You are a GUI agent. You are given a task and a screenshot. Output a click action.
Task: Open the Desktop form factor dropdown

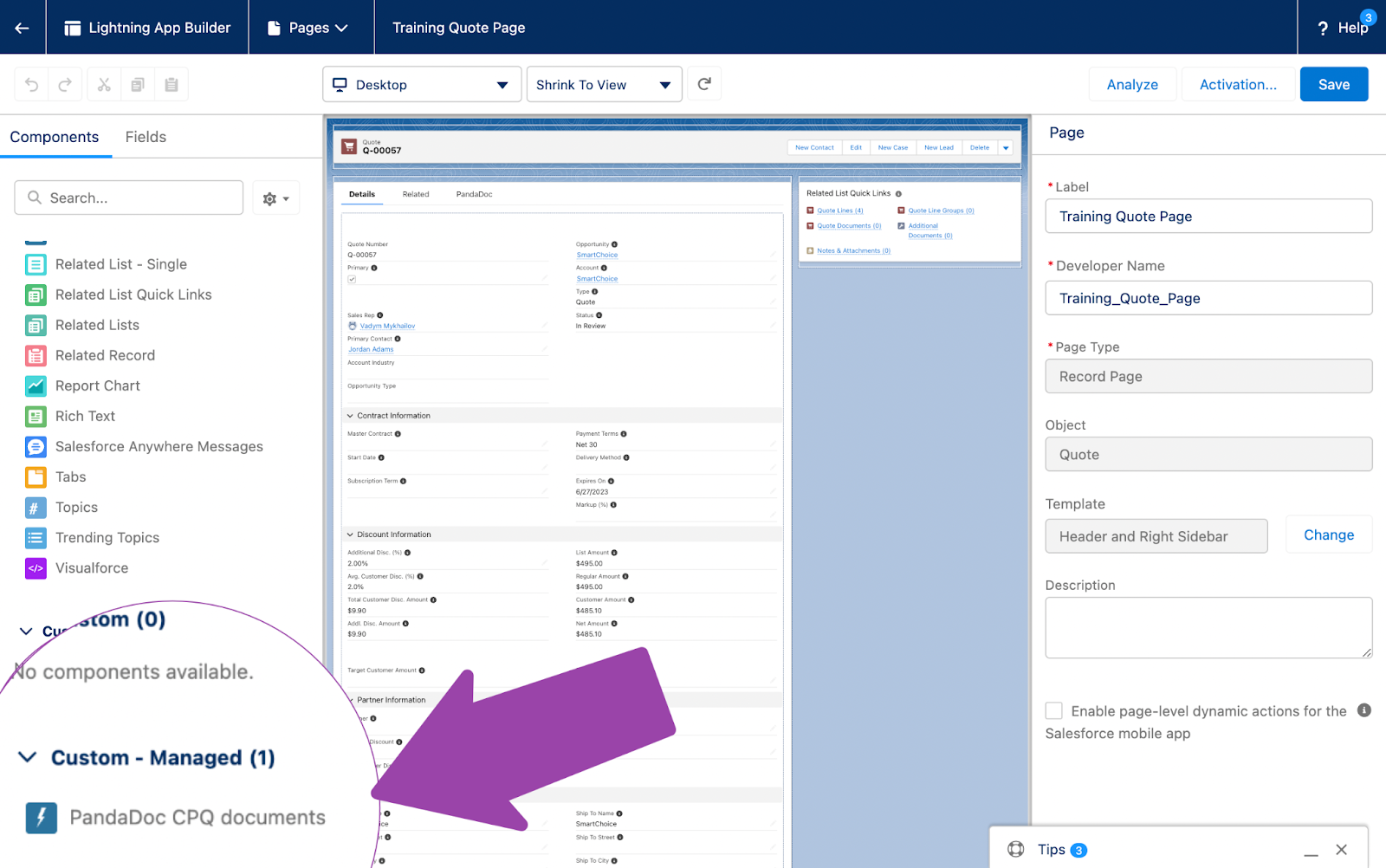[x=422, y=85]
